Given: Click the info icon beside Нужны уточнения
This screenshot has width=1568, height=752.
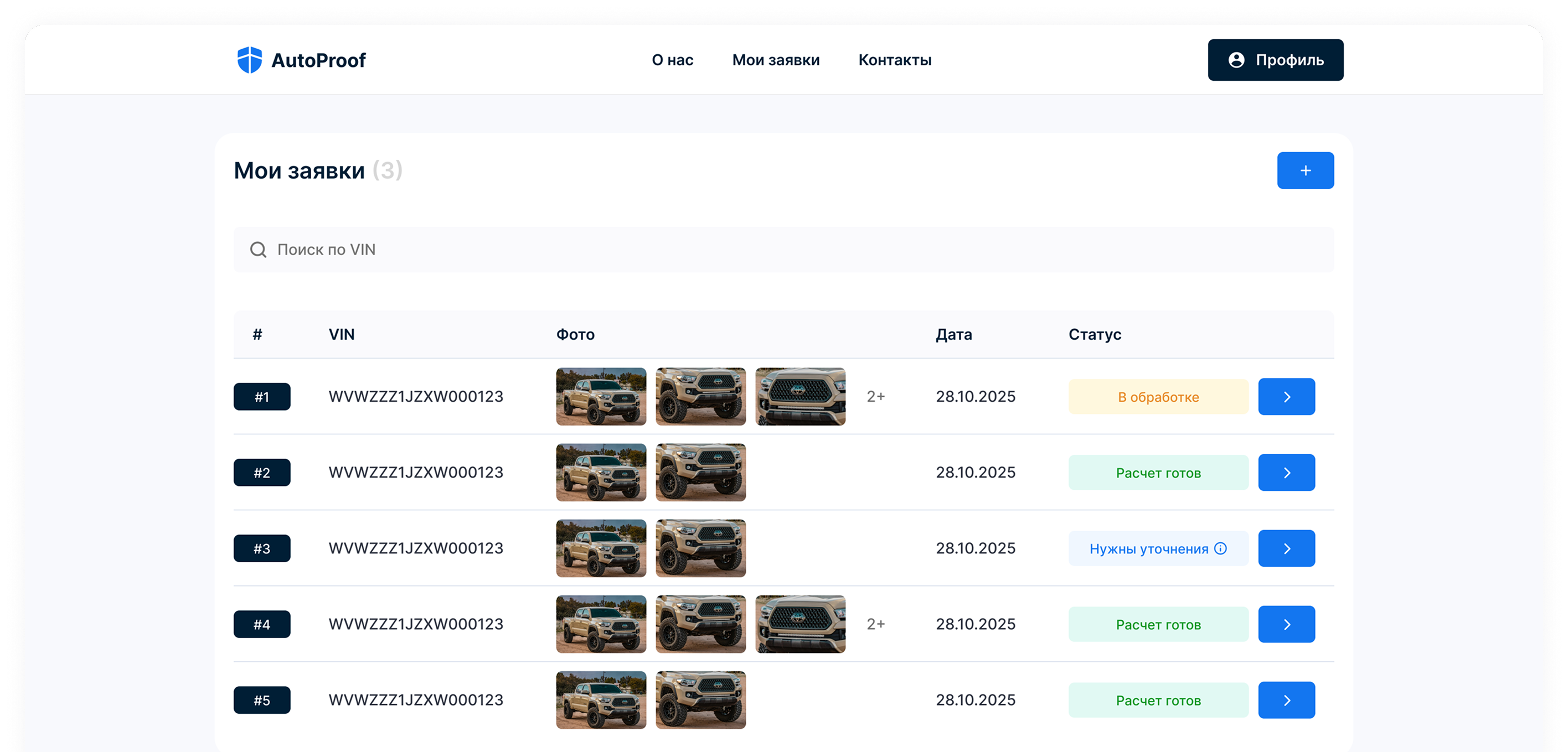Looking at the screenshot, I should [1220, 548].
